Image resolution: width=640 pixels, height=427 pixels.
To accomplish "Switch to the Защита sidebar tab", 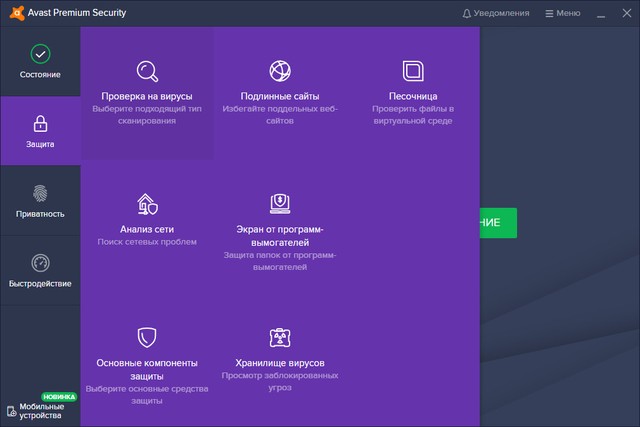I will [x=40, y=131].
